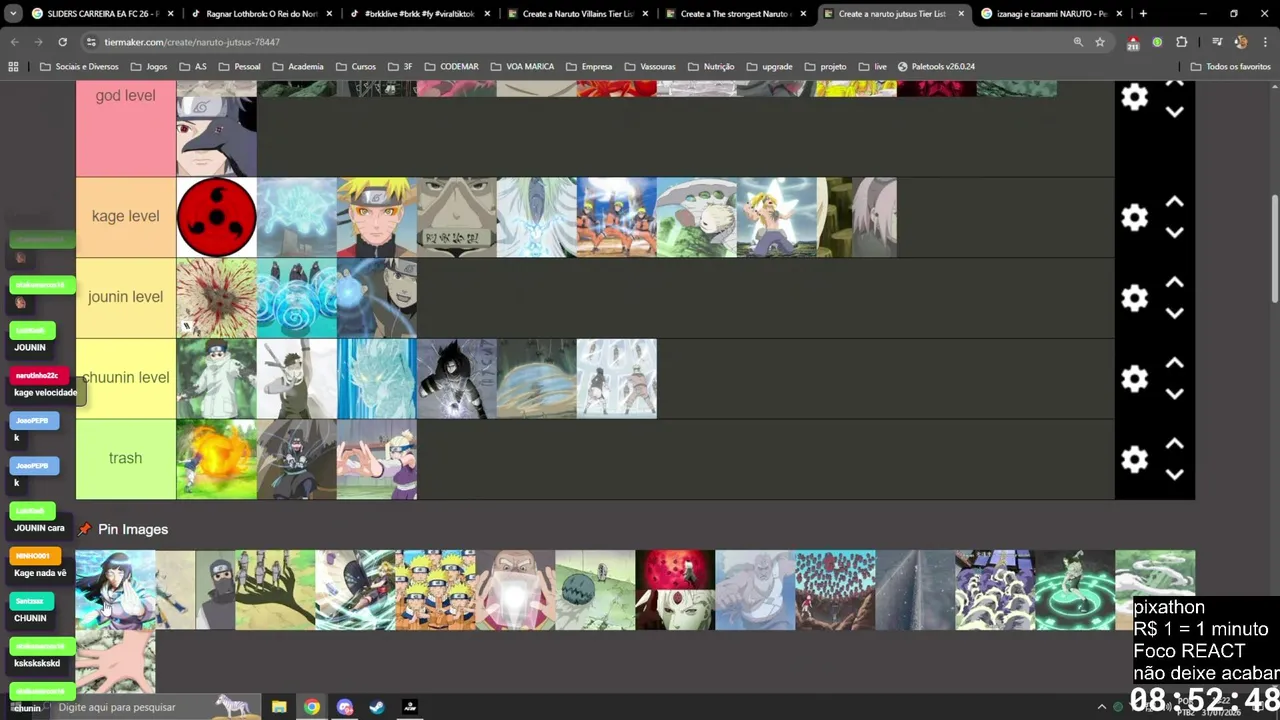This screenshot has width=1280, height=720.
Task: Go back in browser history
Action: tap(14, 42)
